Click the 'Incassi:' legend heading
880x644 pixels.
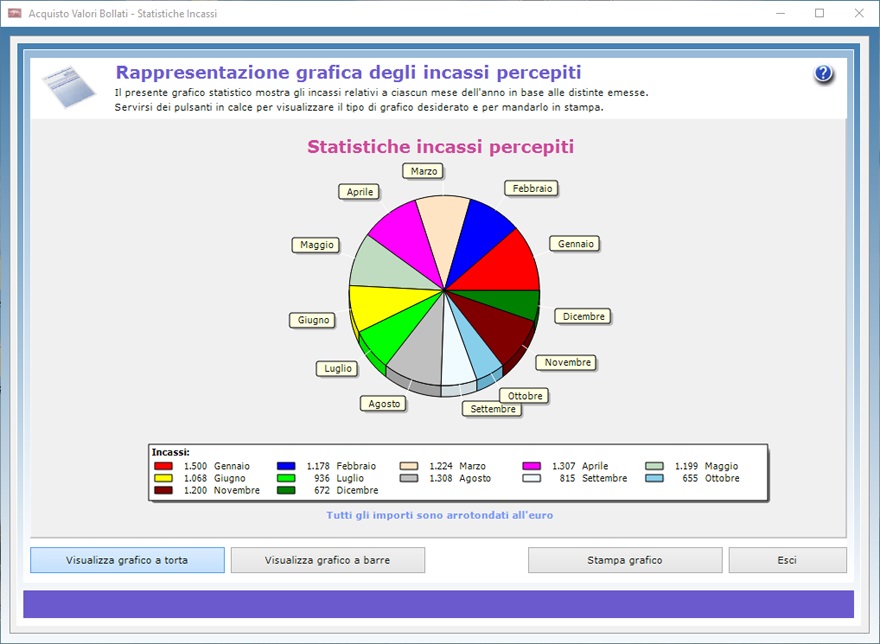(x=171, y=452)
